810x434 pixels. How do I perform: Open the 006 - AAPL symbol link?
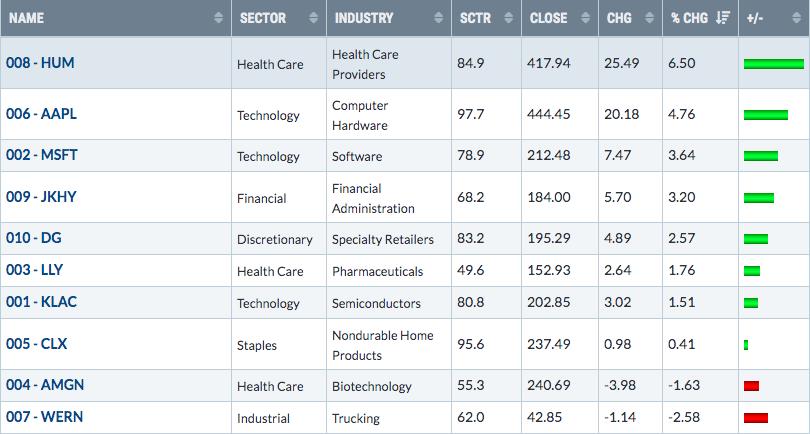tap(41, 114)
